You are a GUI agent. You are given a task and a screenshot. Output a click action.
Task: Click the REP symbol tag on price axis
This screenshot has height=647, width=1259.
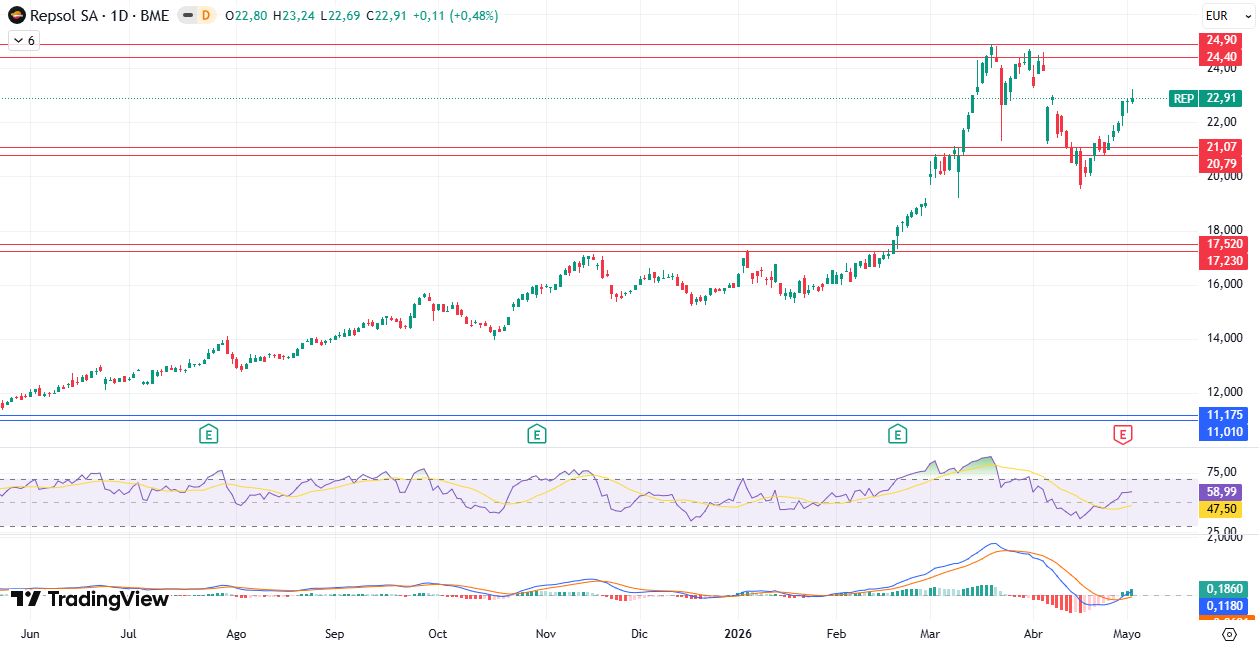[1183, 98]
